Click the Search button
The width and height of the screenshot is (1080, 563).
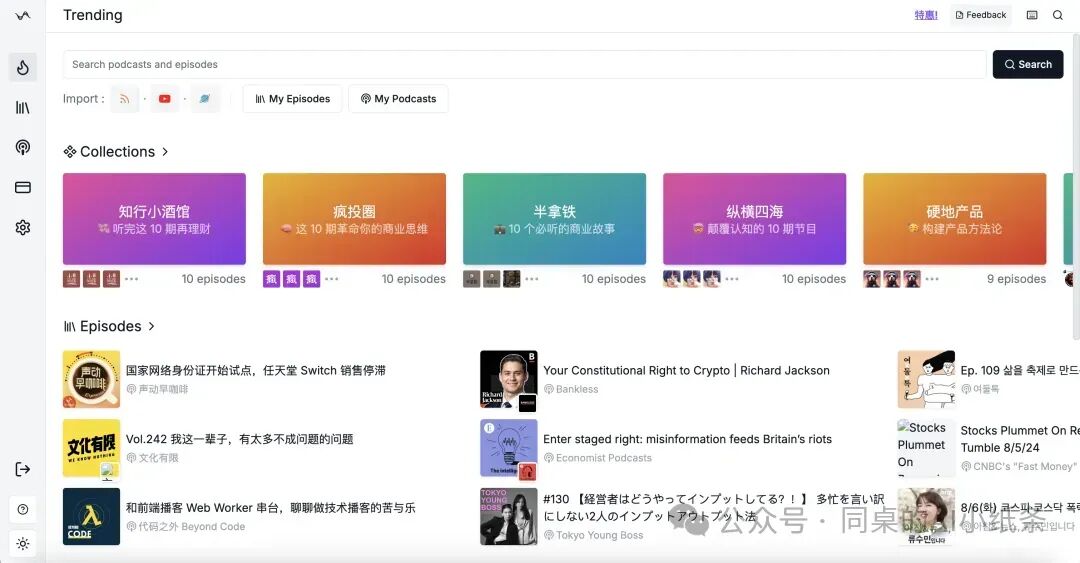pos(1028,64)
